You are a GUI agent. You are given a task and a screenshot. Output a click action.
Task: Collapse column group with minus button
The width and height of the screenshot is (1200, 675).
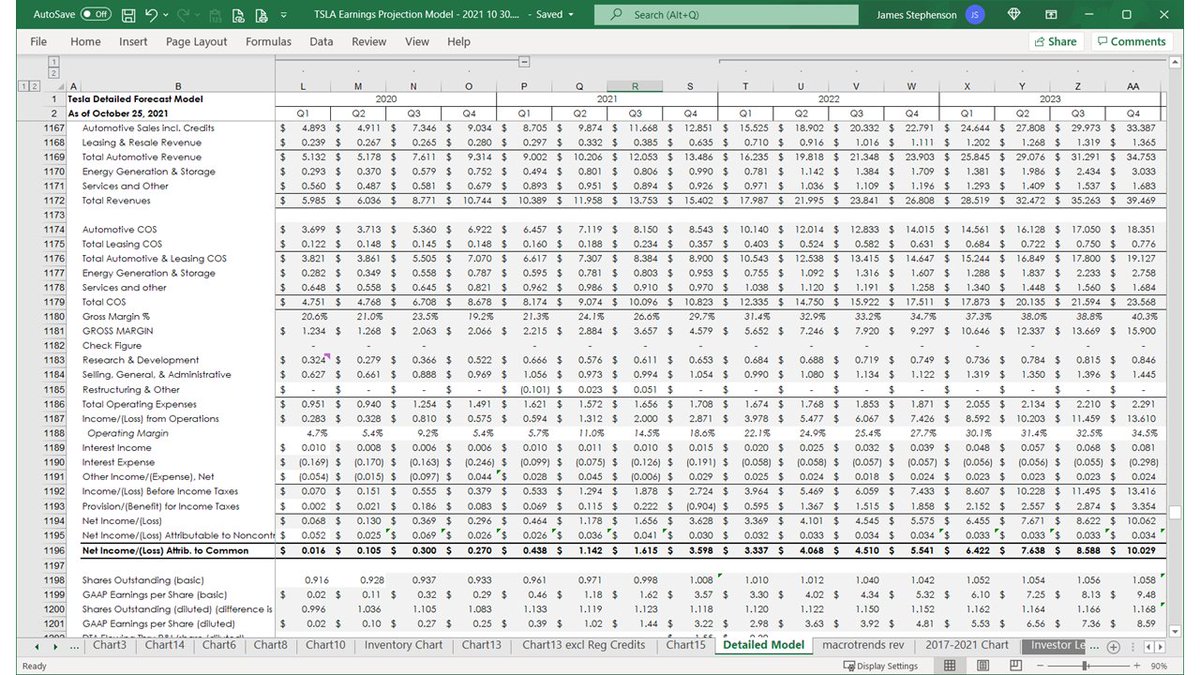tap(524, 62)
